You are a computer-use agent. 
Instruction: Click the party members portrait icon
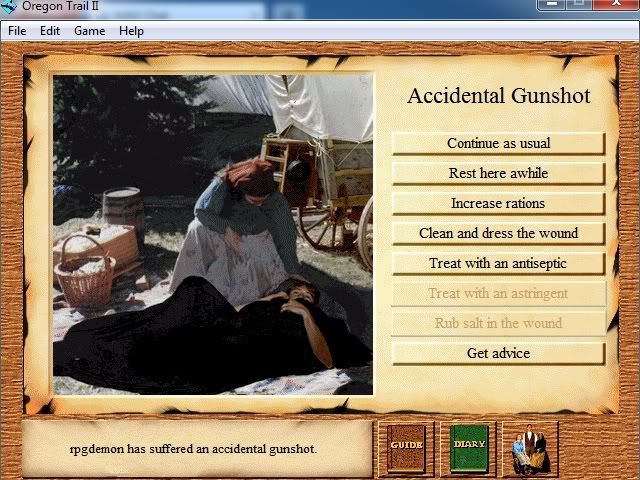(x=531, y=449)
